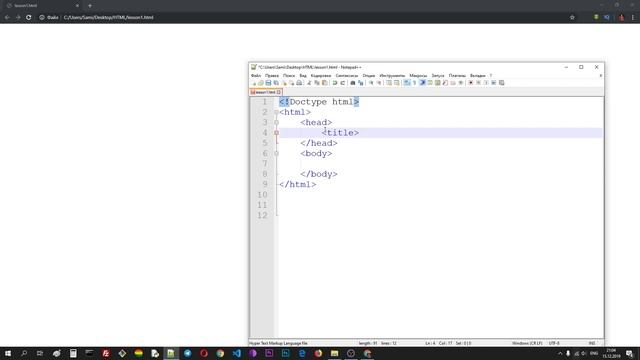640x360 pixels.
Task: Open the Инструменты menu
Action: click(392, 76)
